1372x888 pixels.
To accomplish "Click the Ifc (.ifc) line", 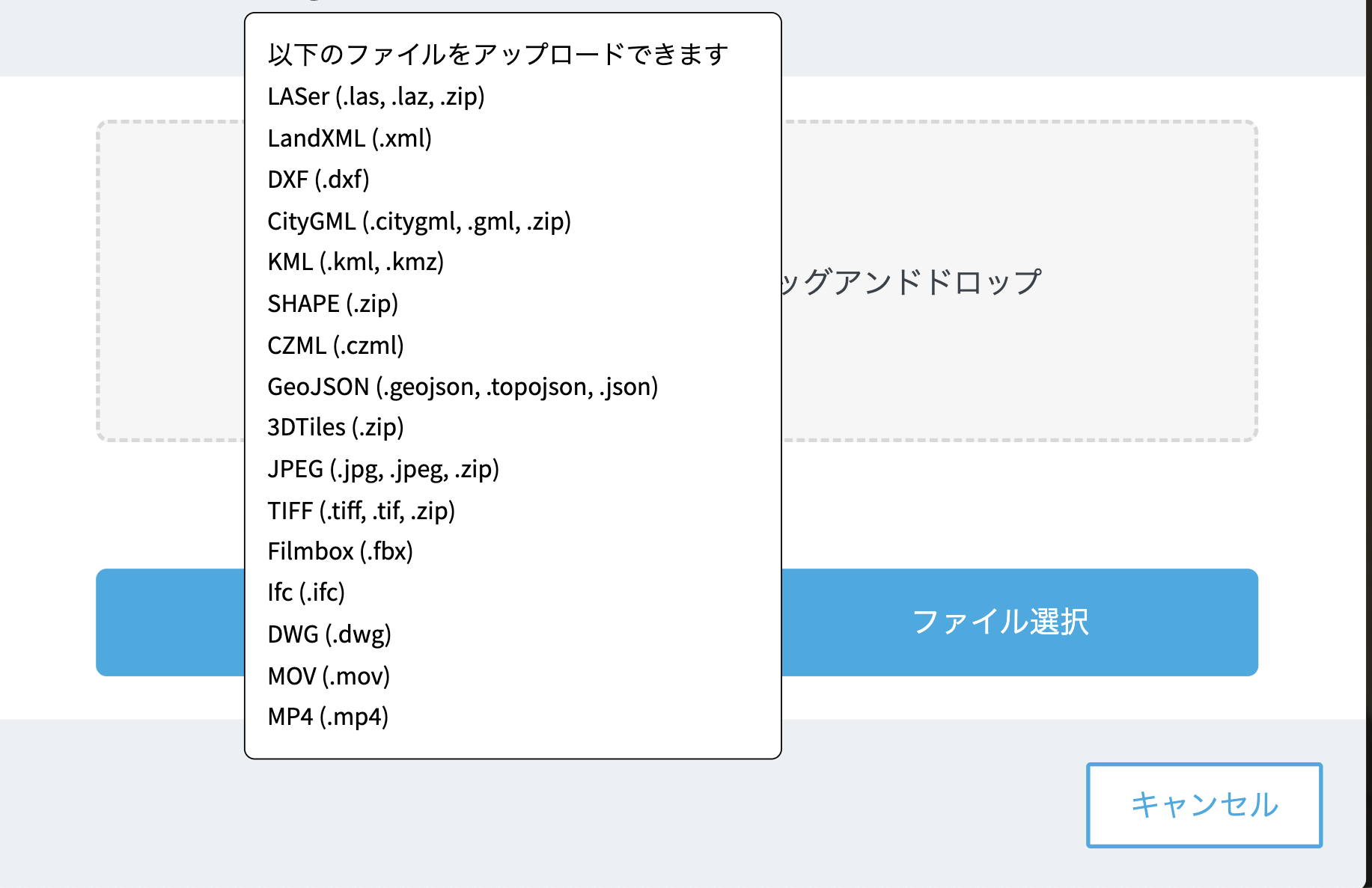I will 306,592.
